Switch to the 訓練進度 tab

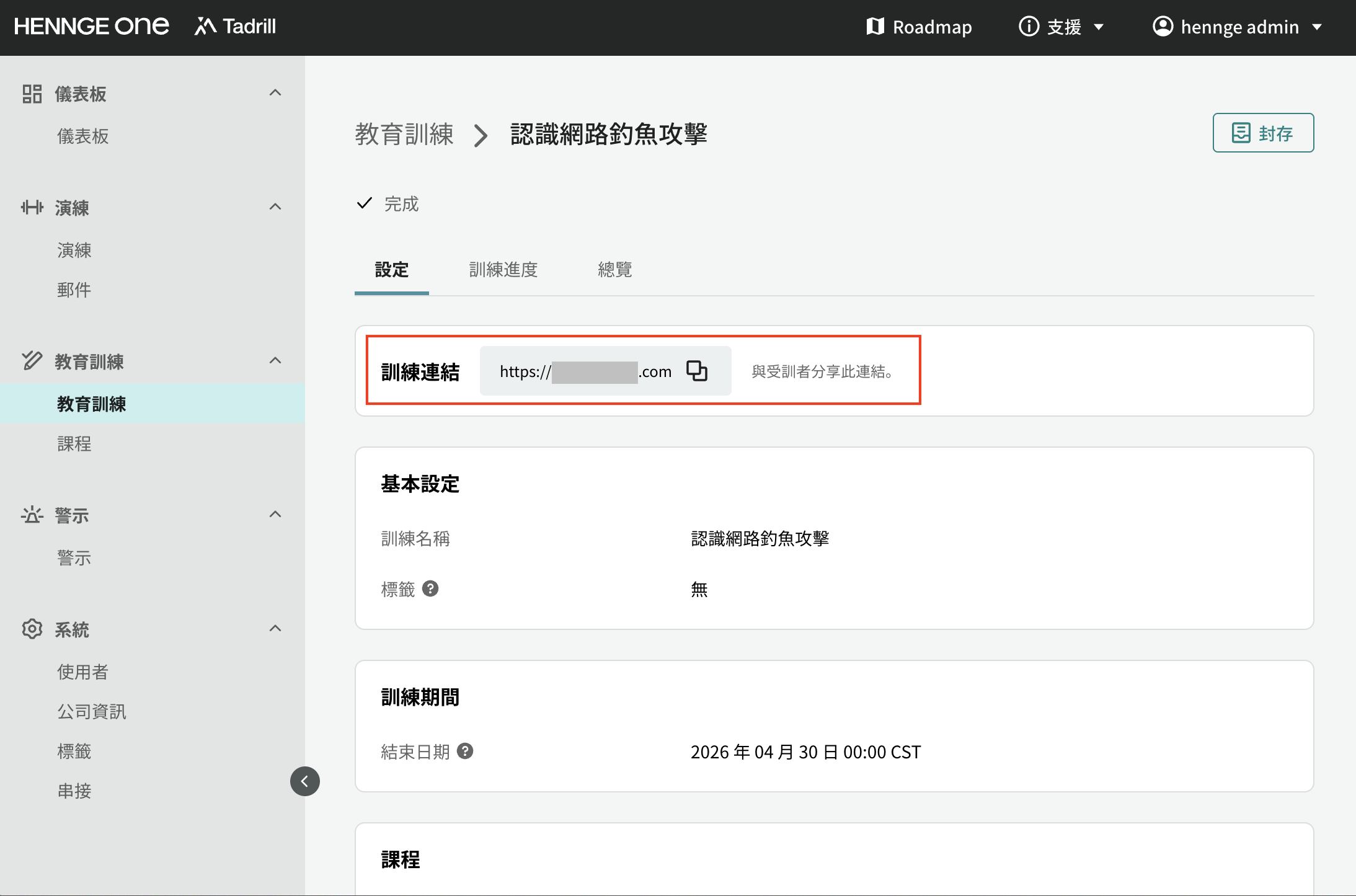click(x=503, y=270)
